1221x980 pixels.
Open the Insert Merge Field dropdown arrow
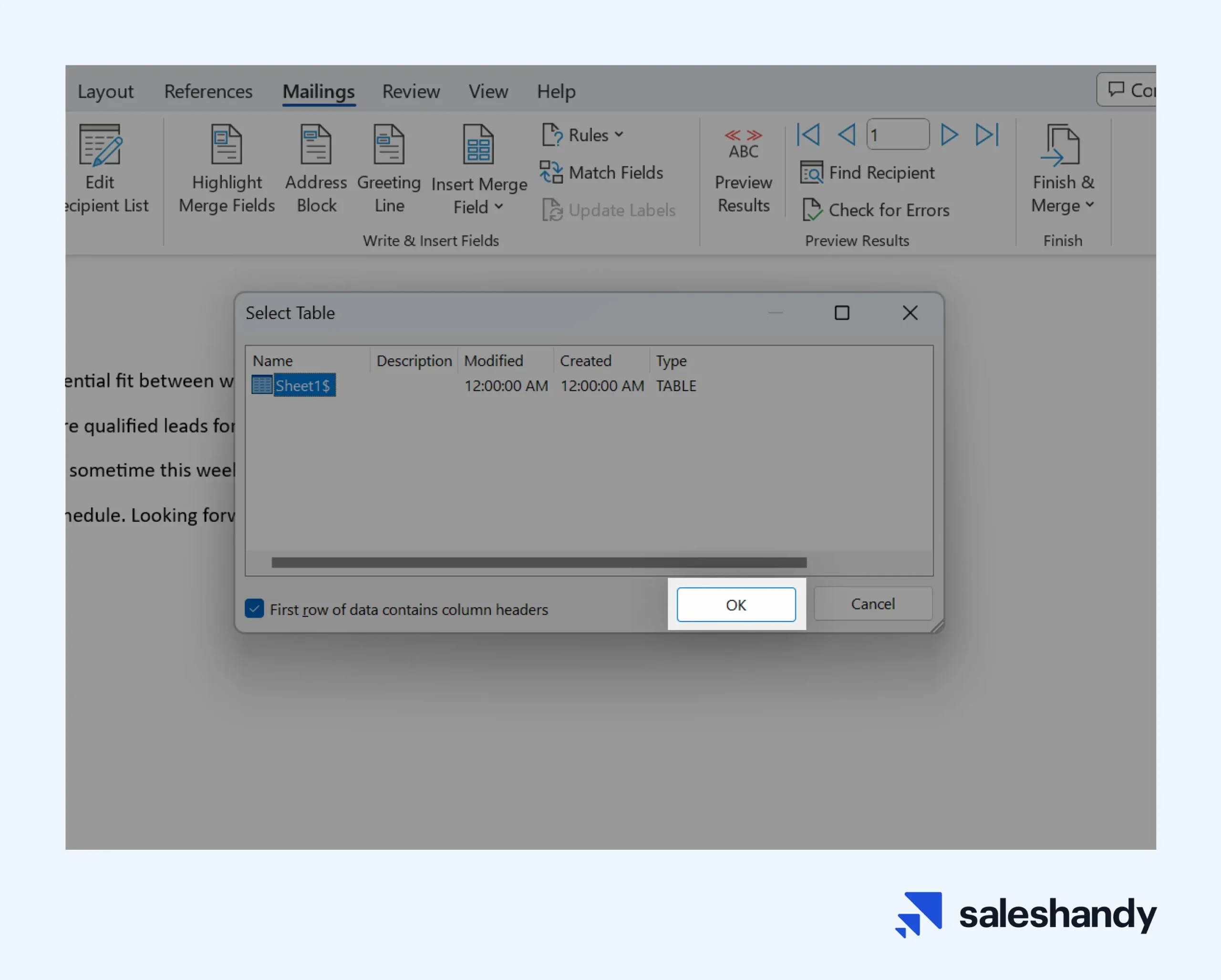(x=498, y=206)
